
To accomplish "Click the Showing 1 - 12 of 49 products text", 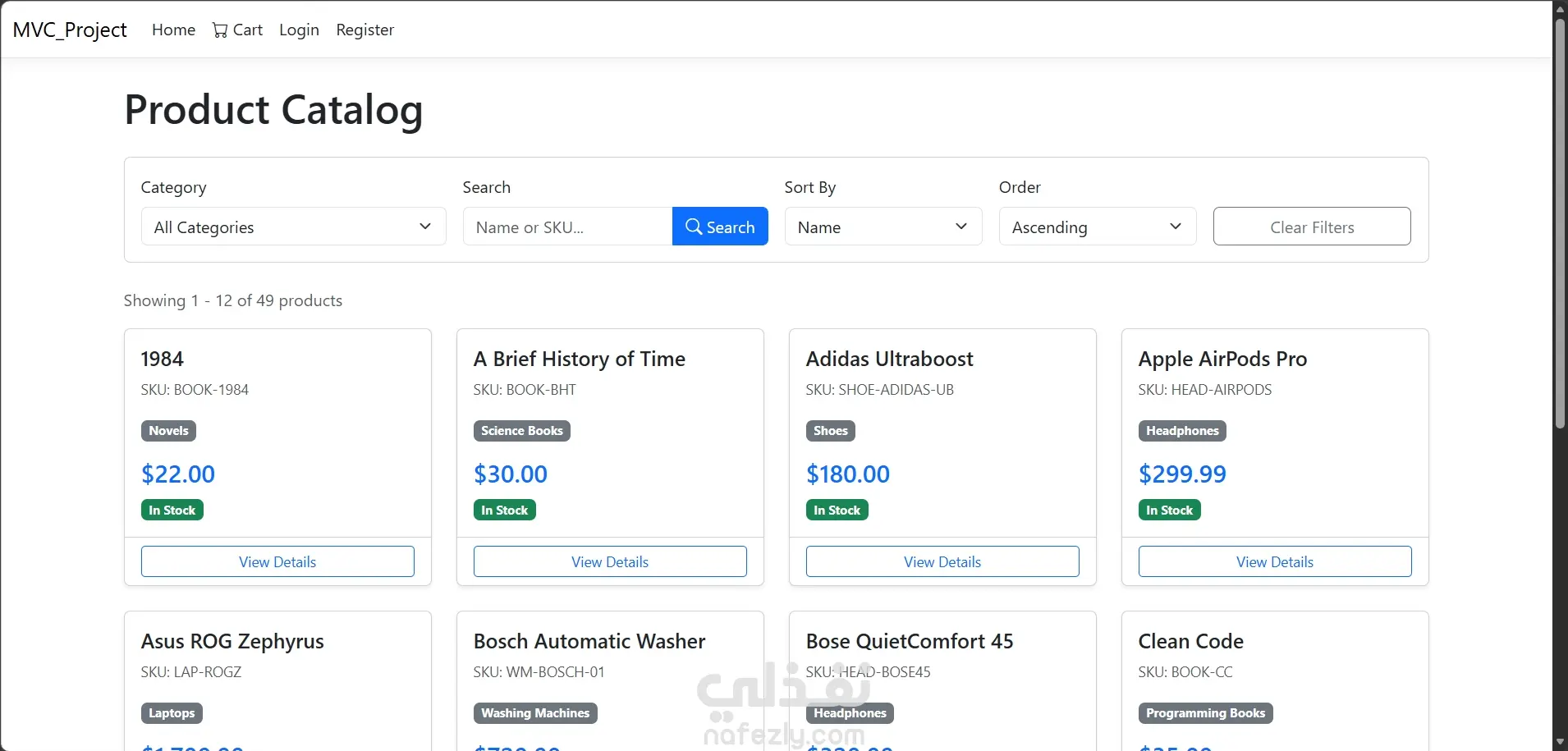I will 233,300.
